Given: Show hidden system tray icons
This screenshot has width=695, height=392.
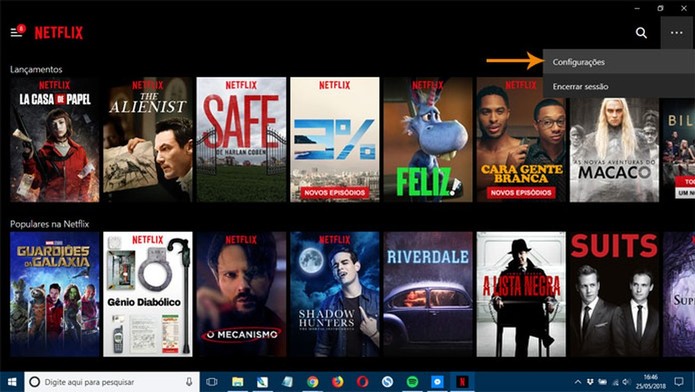Looking at the screenshot, I should coord(578,382).
